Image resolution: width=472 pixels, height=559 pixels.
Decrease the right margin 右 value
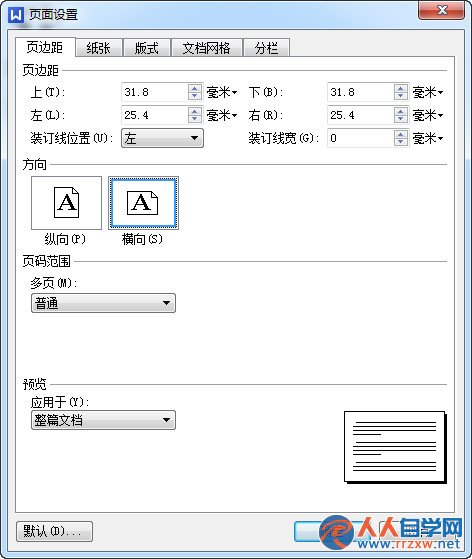click(400, 119)
